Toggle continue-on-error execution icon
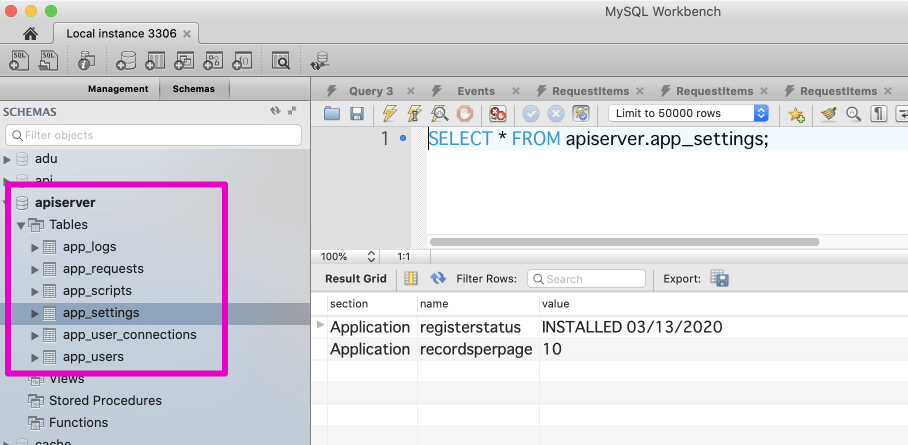908x445 pixels. point(497,113)
